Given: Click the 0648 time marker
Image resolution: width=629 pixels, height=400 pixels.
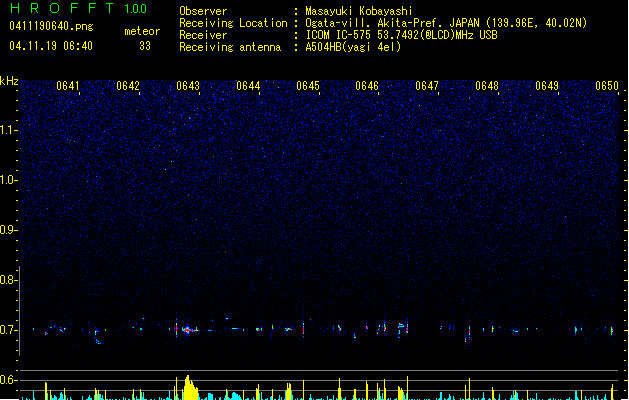Looking at the screenshot, I should click(487, 86).
